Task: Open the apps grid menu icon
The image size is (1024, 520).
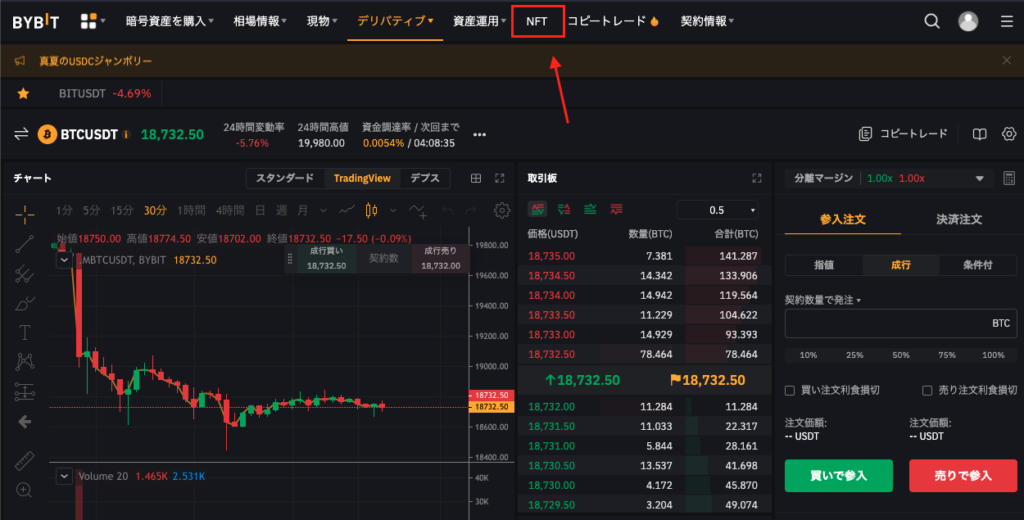Action: coord(89,22)
